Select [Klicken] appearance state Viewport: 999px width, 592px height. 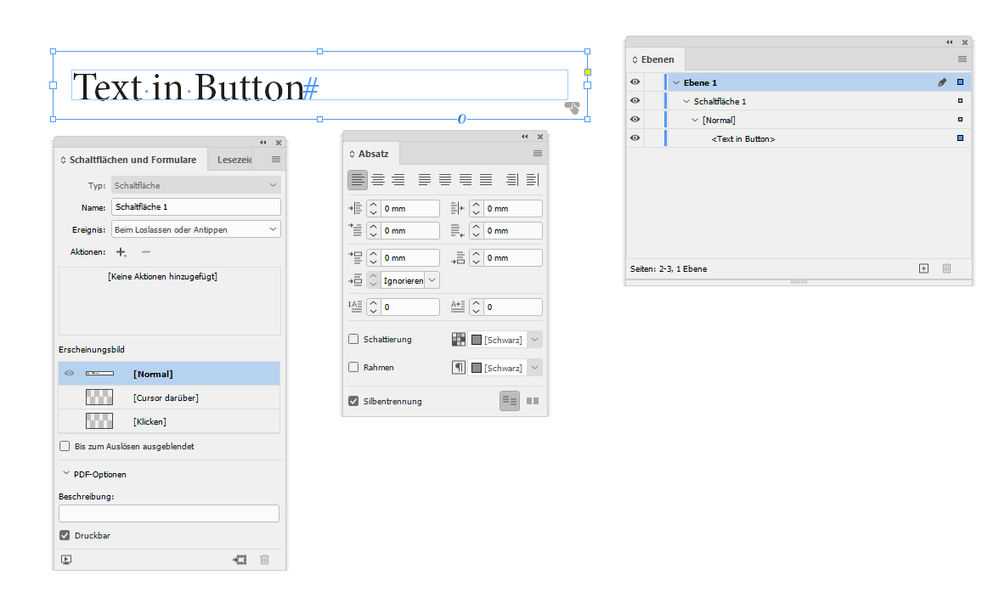pos(169,421)
